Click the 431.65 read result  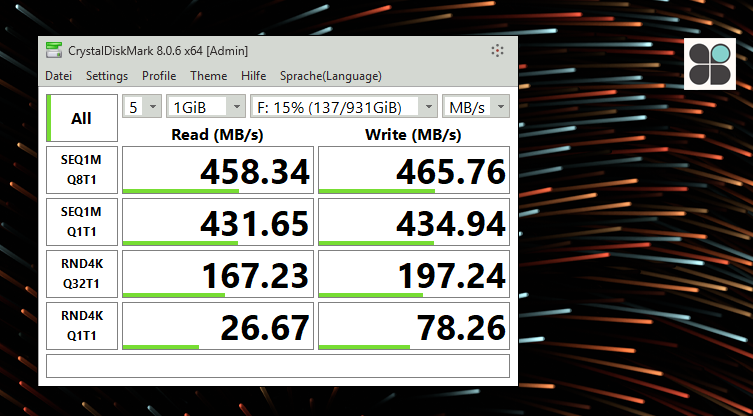(218, 222)
